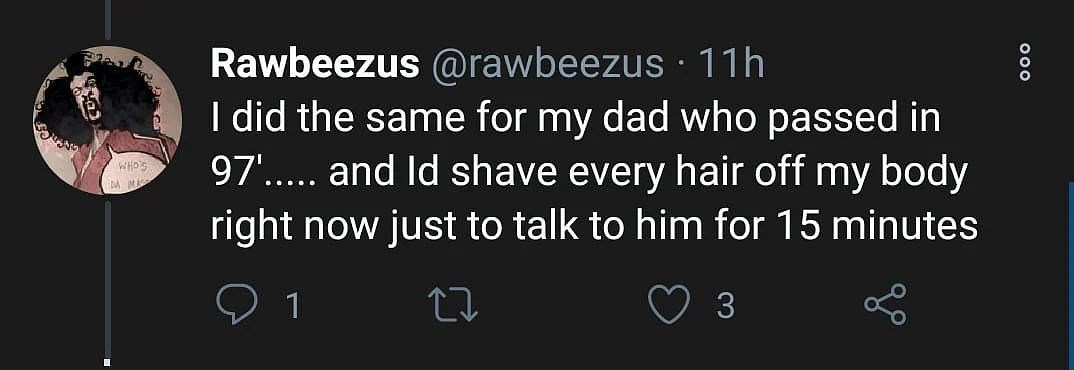Retweet this post using the retweet icon

pos(452,306)
